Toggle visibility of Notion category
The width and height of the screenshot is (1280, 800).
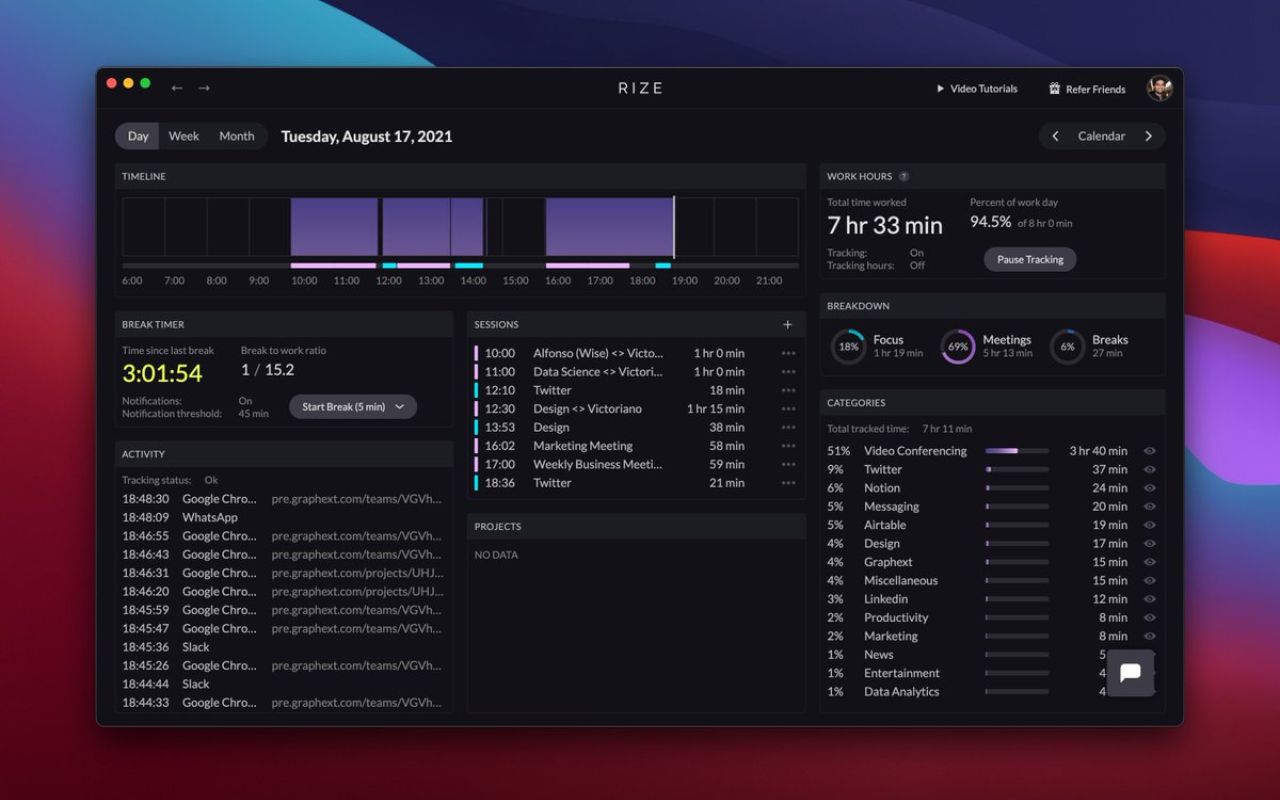tap(1150, 488)
